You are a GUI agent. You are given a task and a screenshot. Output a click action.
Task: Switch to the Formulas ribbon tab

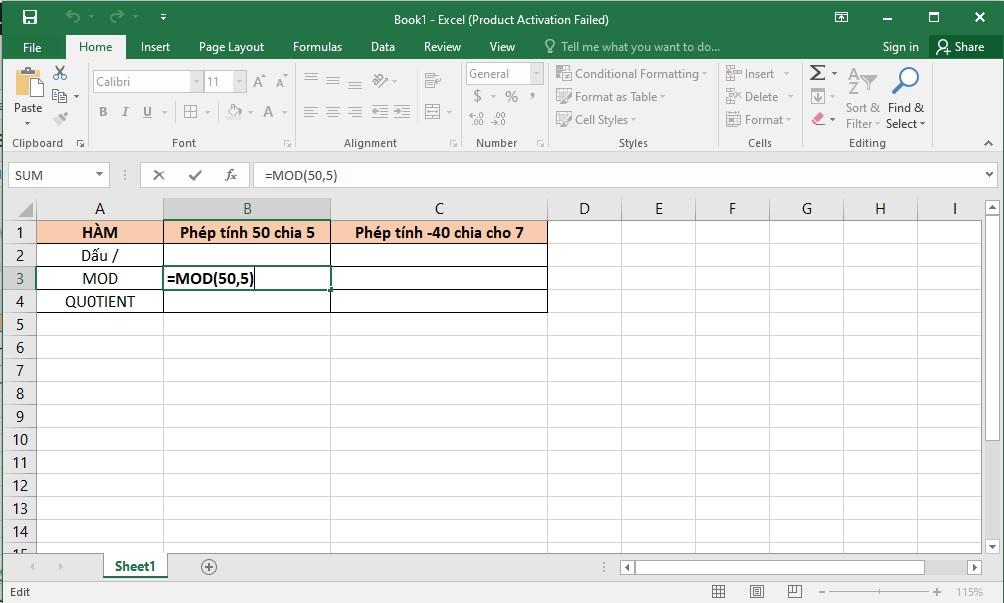point(317,46)
